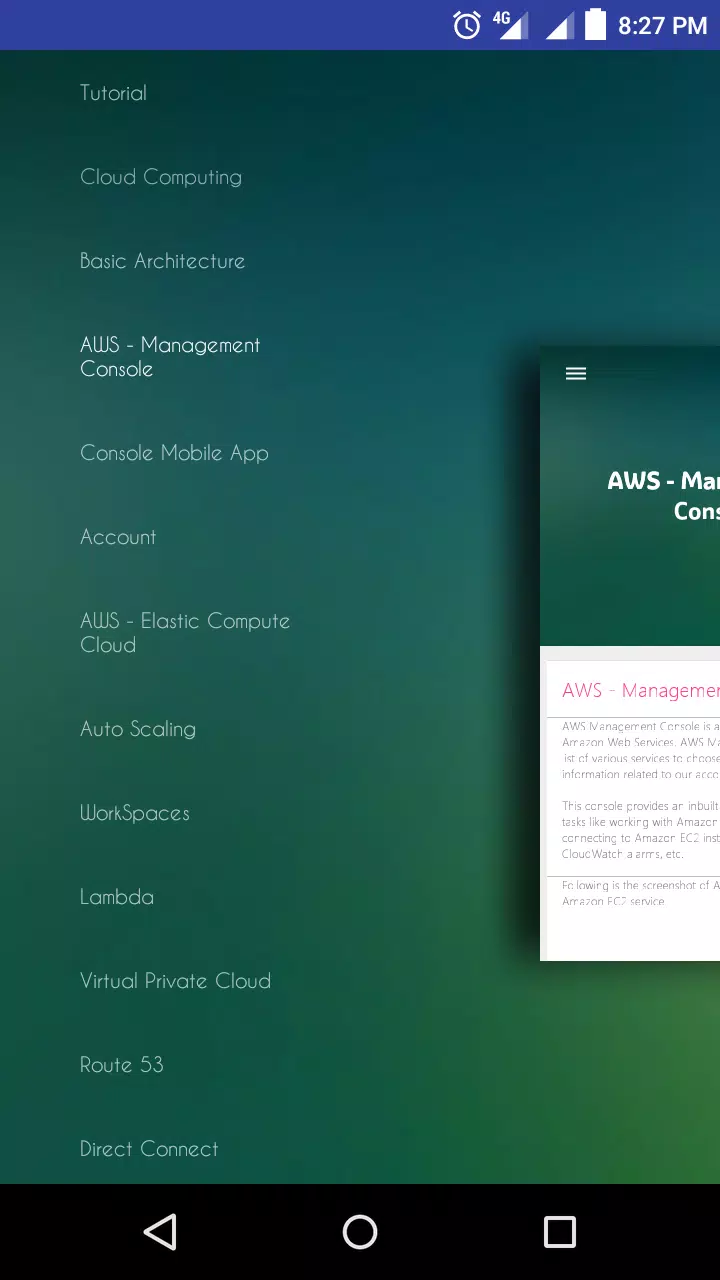Tap the hamburger menu icon in preview
The height and width of the screenshot is (1280, 720).
pos(576,374)
